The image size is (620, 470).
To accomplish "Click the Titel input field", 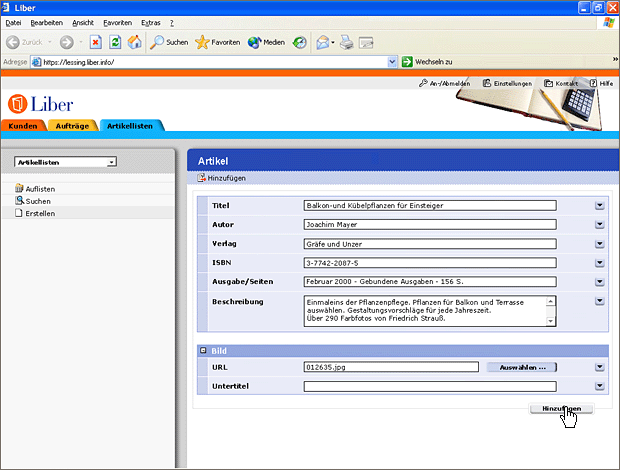I will pyautogui.click(x=430, y=206).
